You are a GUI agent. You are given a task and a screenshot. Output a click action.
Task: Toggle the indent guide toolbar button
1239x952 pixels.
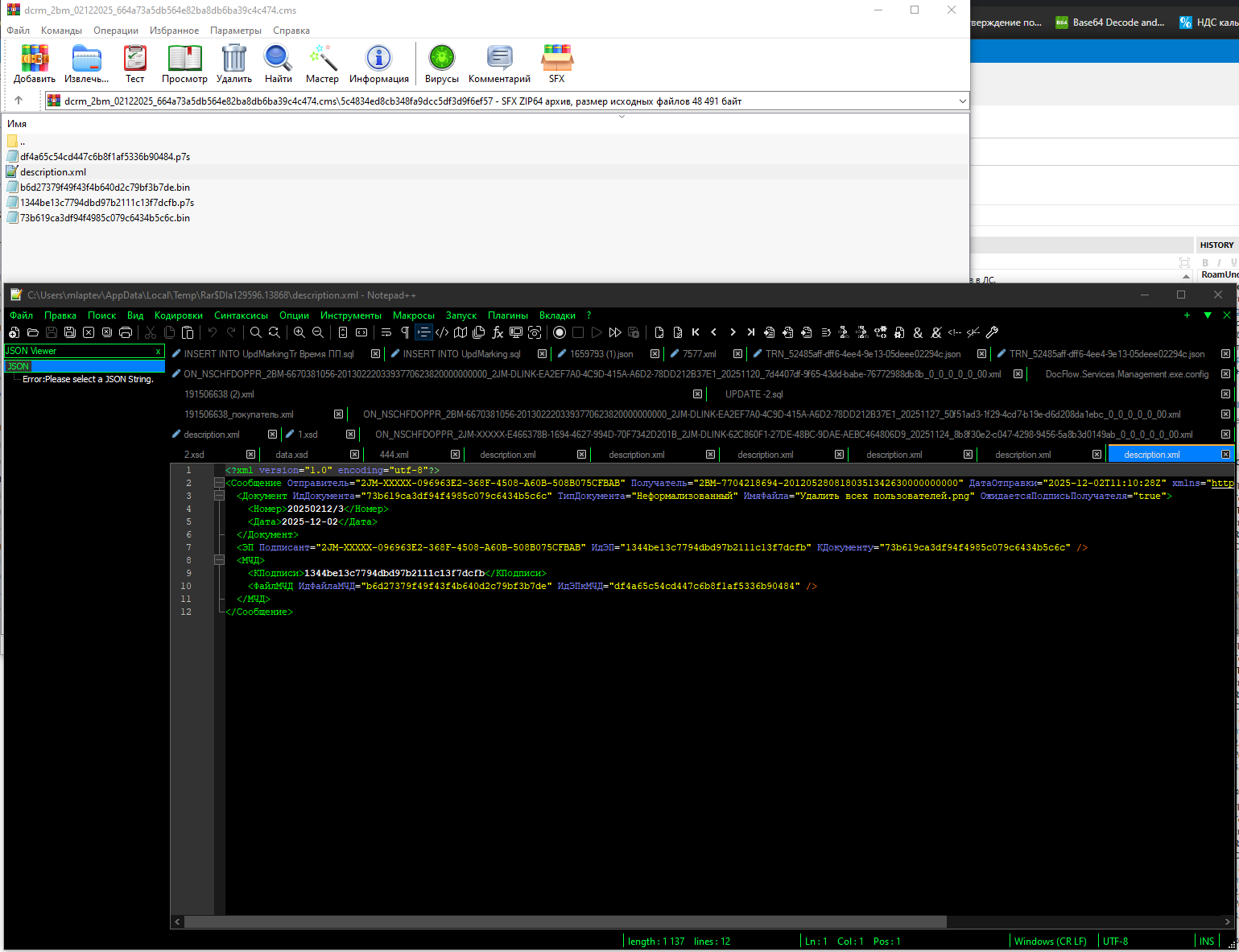(x=423, y=332)
